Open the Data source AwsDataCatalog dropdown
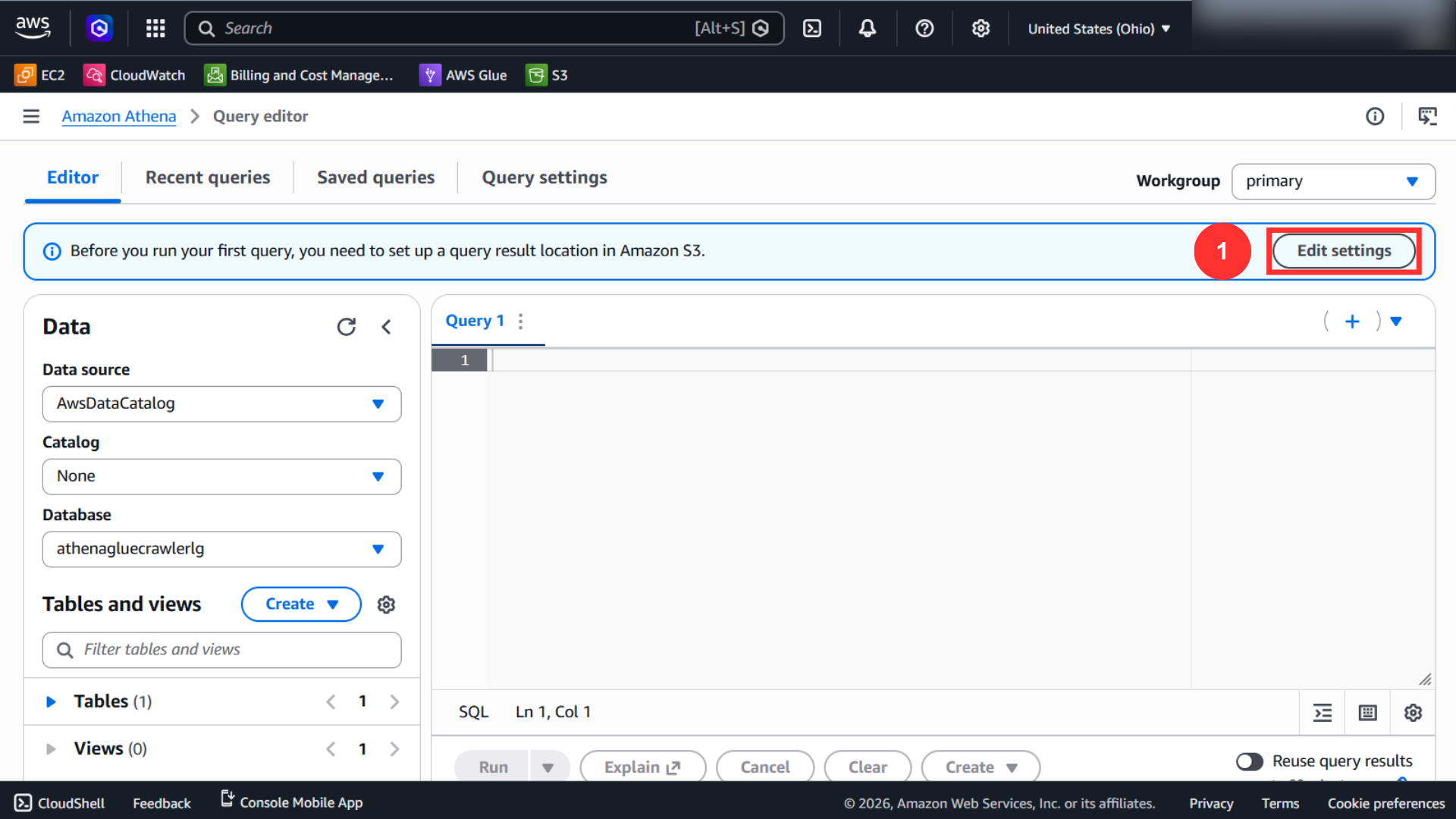The image size is (1456, 819). coord(221,404)
